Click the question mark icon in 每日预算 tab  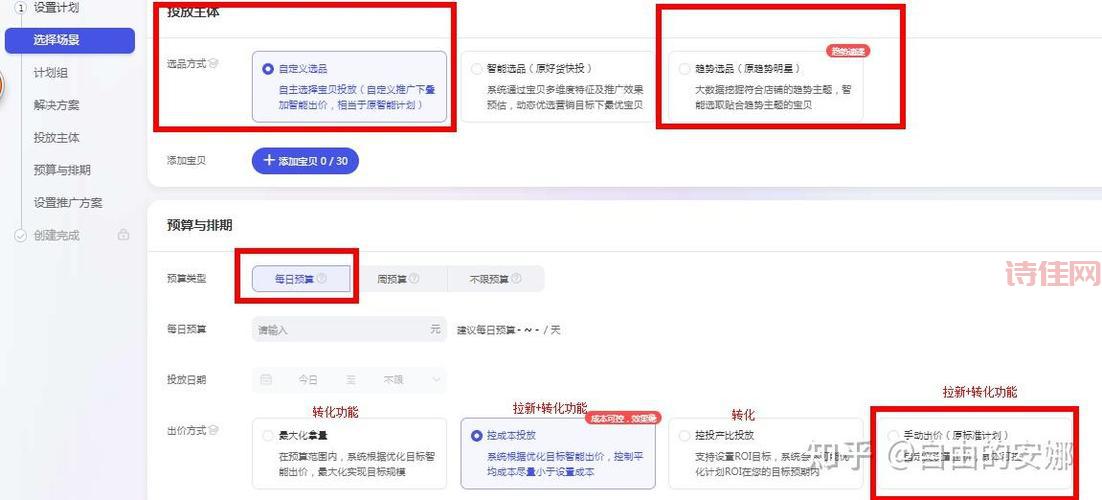[322, 278]
